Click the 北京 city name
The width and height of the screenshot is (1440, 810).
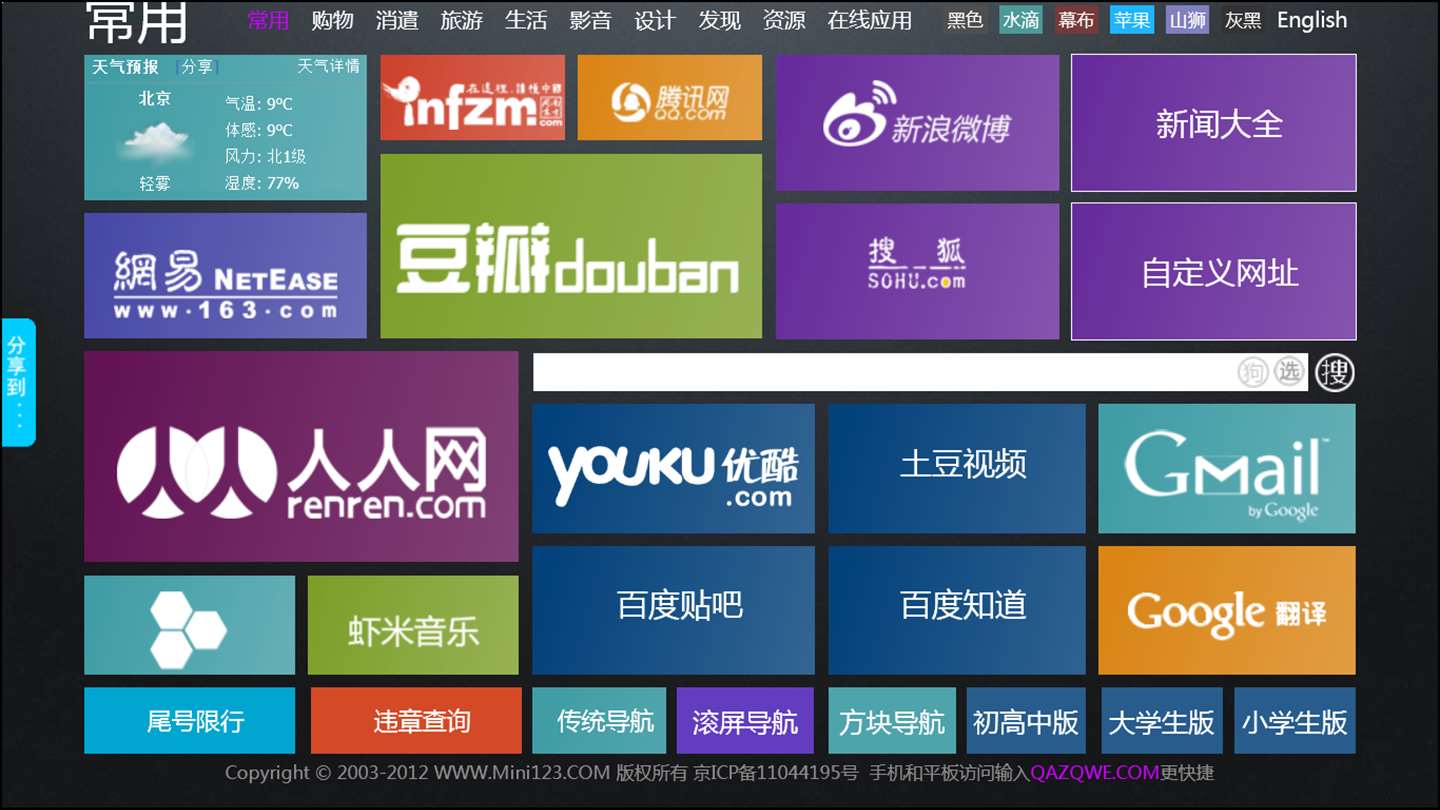tap(155, 98)
